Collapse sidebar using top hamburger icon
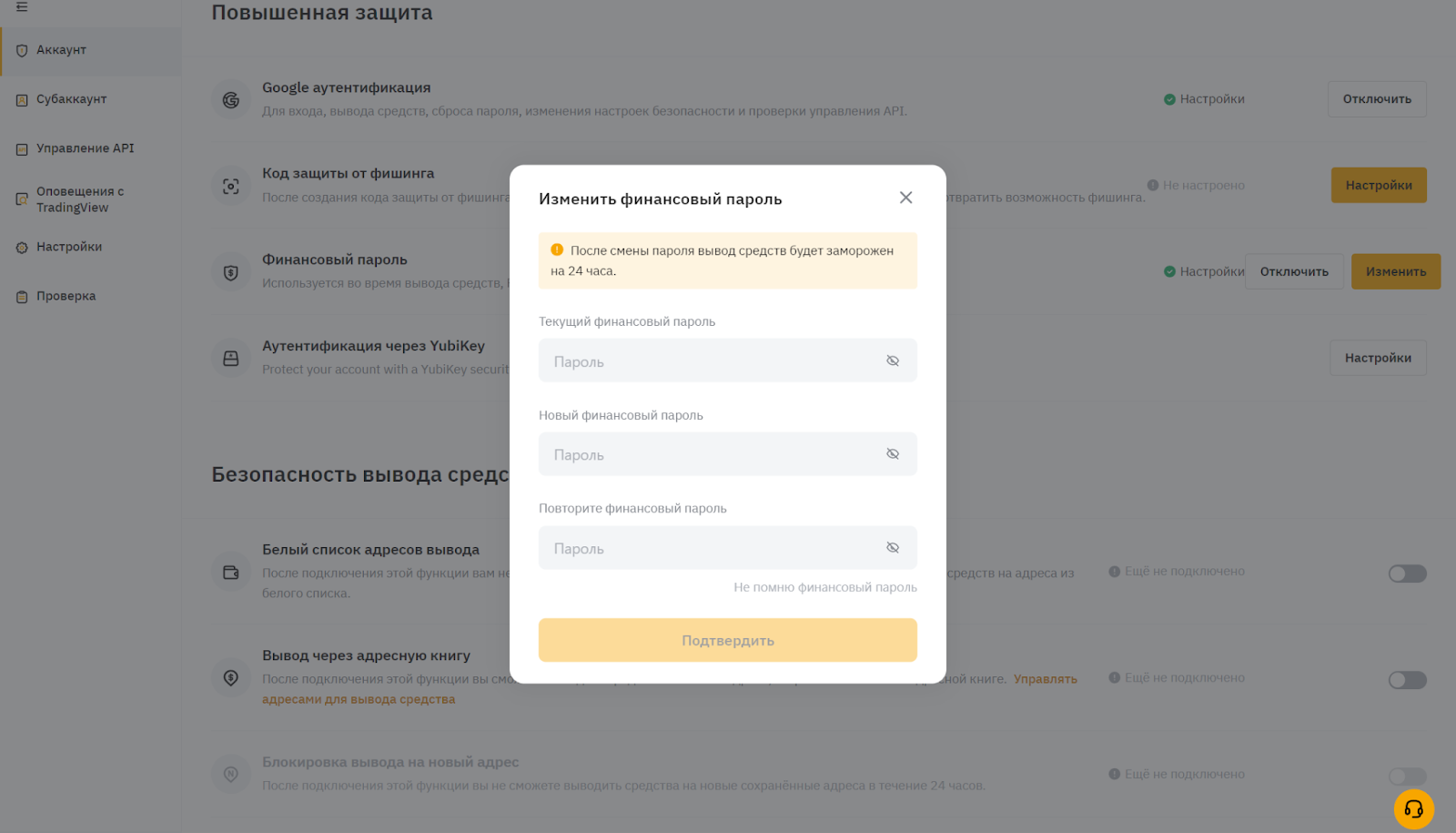 [x=22, y=6]
